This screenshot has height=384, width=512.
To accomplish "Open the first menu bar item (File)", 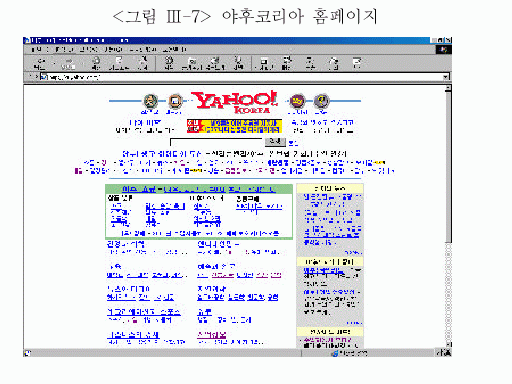I will click(39, 49).
